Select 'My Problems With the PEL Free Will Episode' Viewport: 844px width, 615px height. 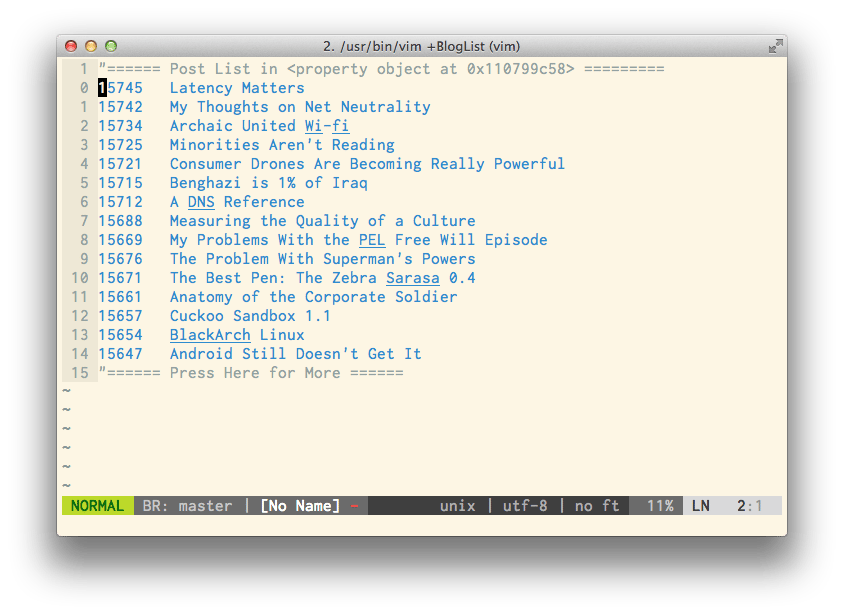point(358,239)
